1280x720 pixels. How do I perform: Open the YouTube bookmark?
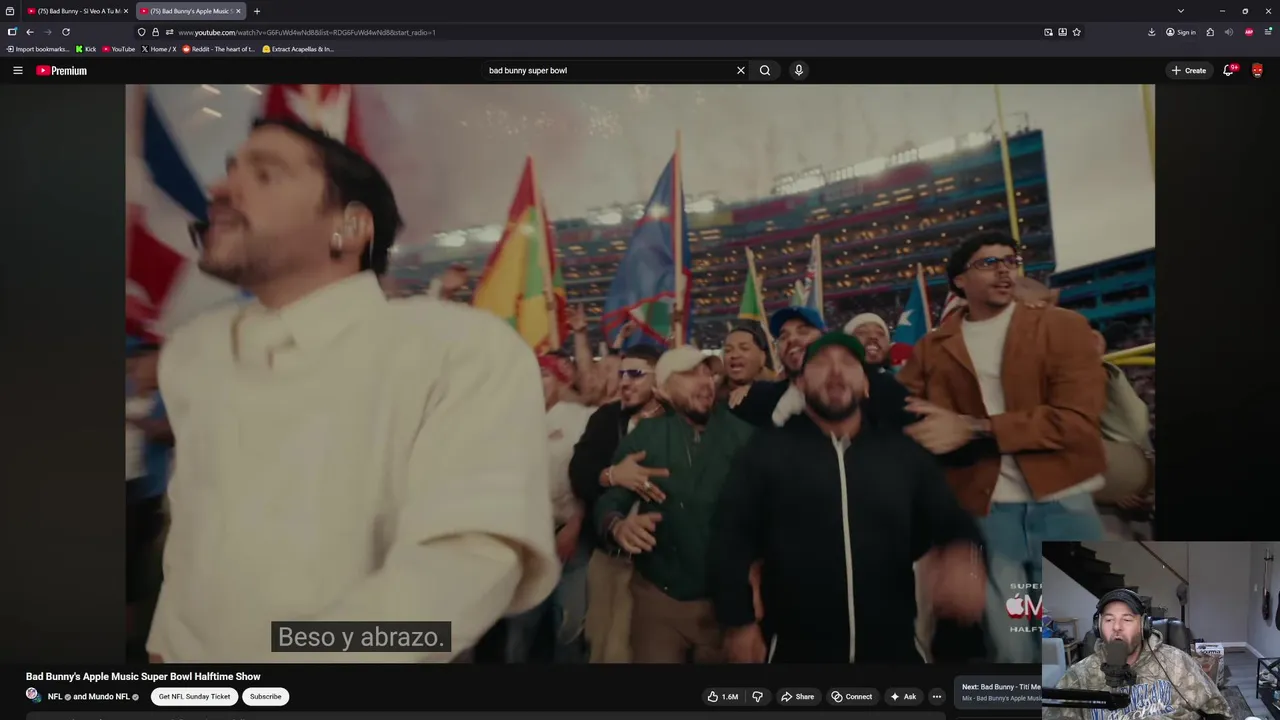(119, 49)
